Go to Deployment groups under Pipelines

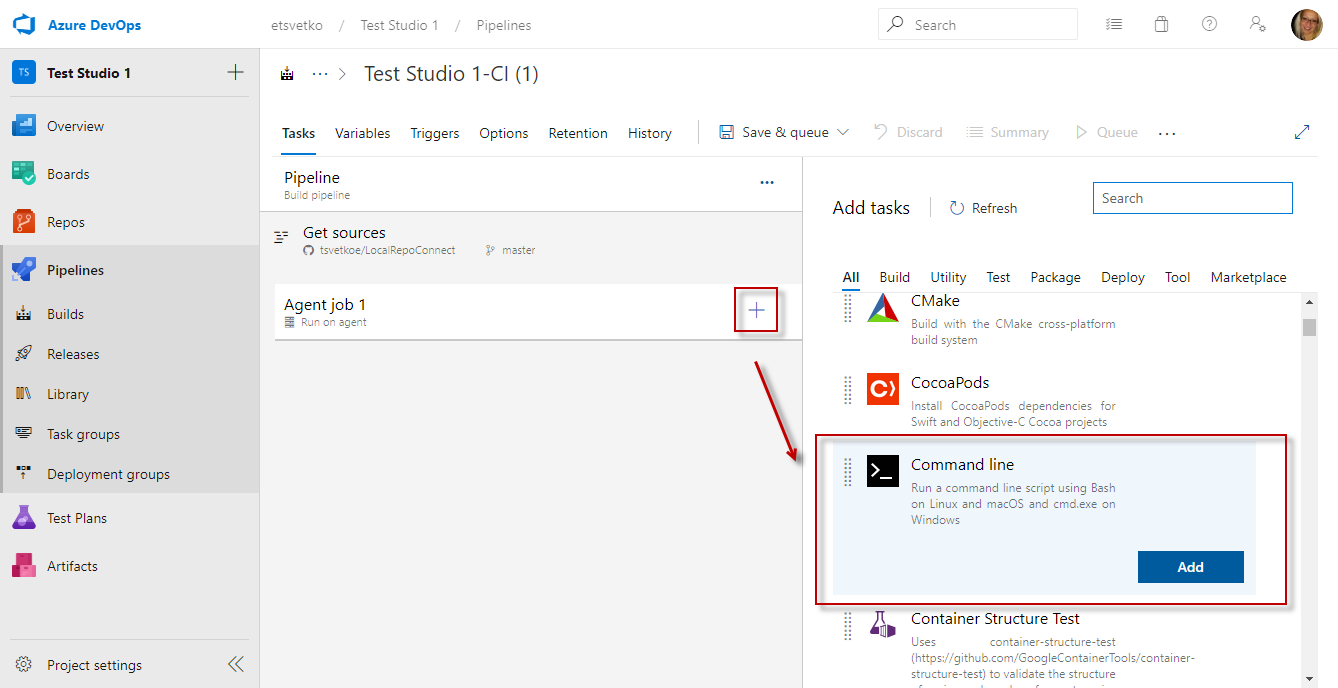[130, 474]
